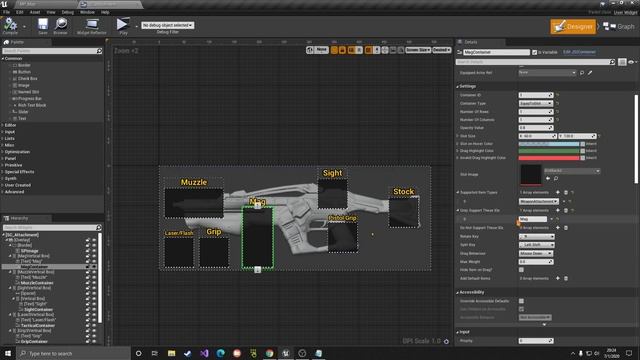The height and width of the screenshot is (360, 640).
Task: Open the Debug menu
Action: 67,12
